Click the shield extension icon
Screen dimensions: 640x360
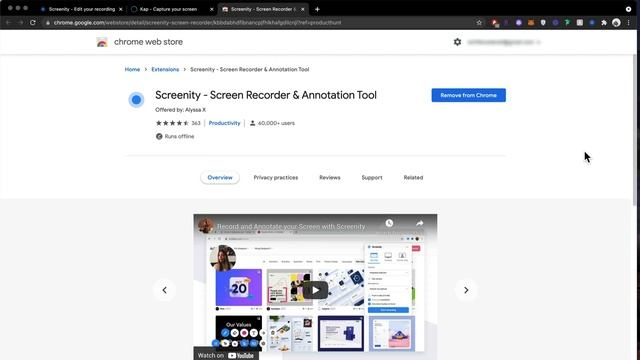coord(543,23)
